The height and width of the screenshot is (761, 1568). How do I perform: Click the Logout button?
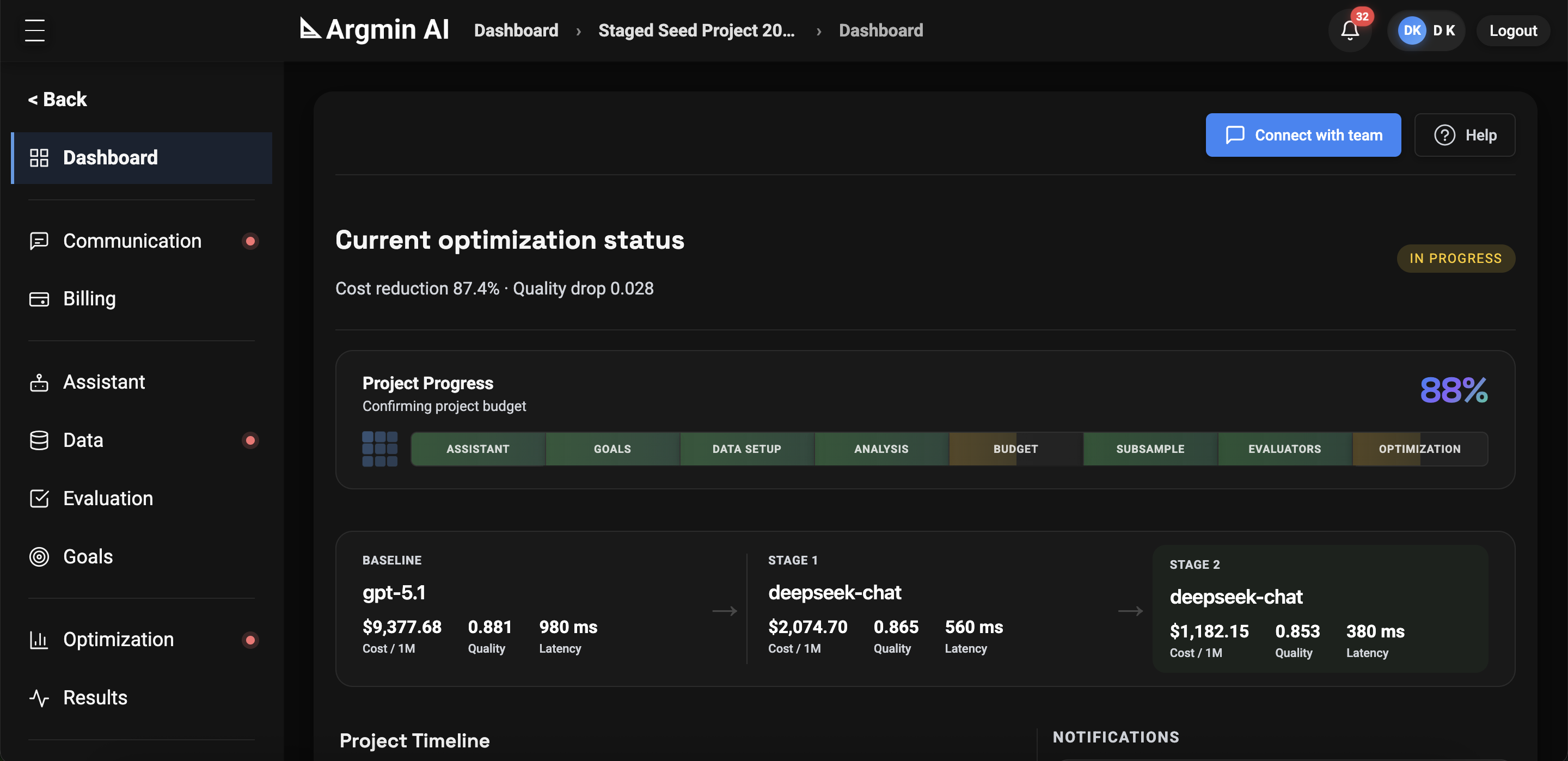click(x=1513, y=30)
